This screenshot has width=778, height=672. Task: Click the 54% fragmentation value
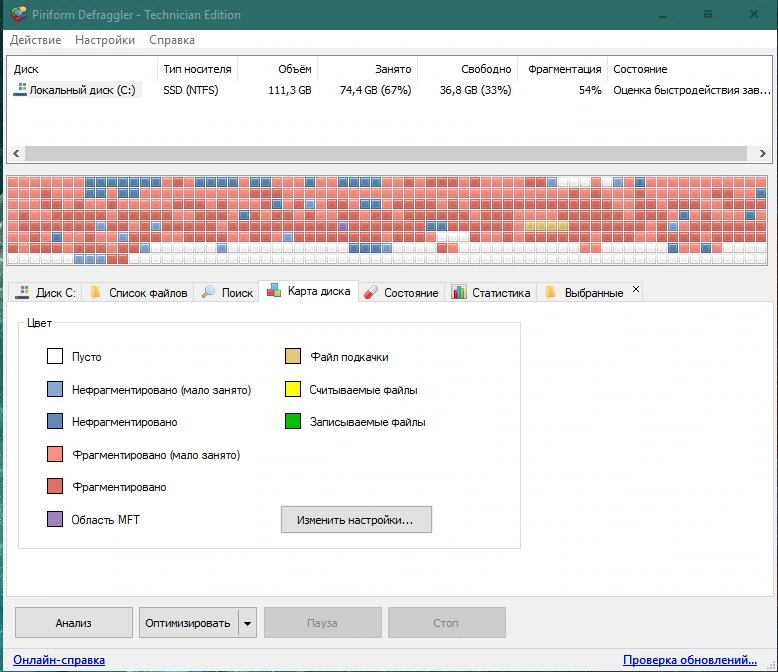click(590, 90)
